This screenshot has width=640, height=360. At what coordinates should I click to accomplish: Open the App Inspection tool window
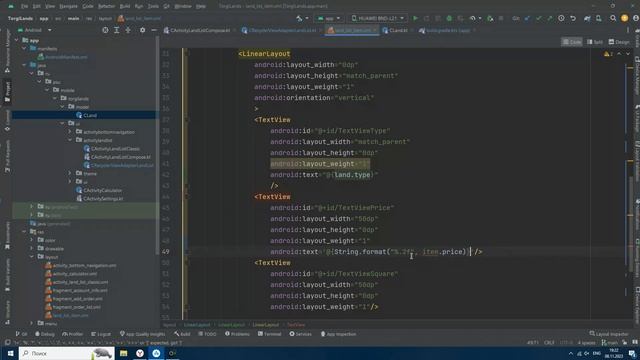click(338, 334)
